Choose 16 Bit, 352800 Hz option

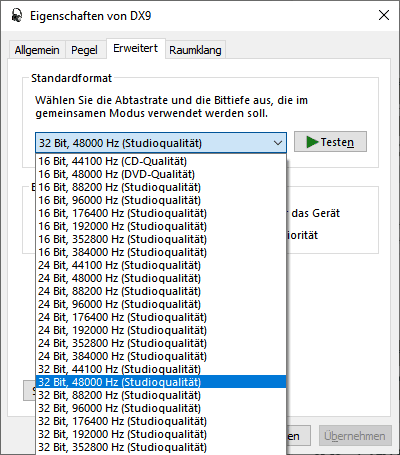[161, 239]
